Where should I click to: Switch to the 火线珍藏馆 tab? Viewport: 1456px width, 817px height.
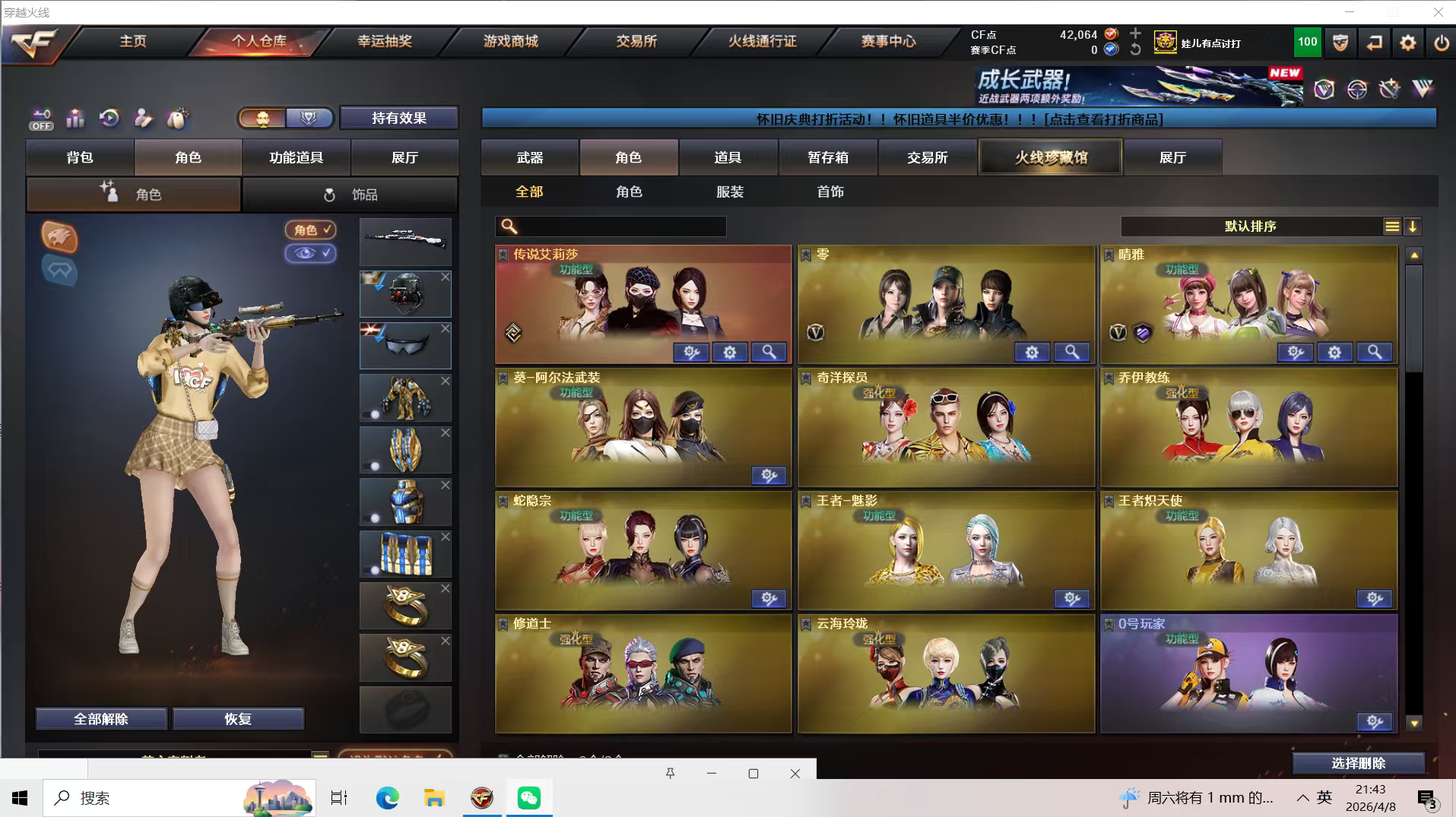pyautogui.click(x=1051, y=157)
